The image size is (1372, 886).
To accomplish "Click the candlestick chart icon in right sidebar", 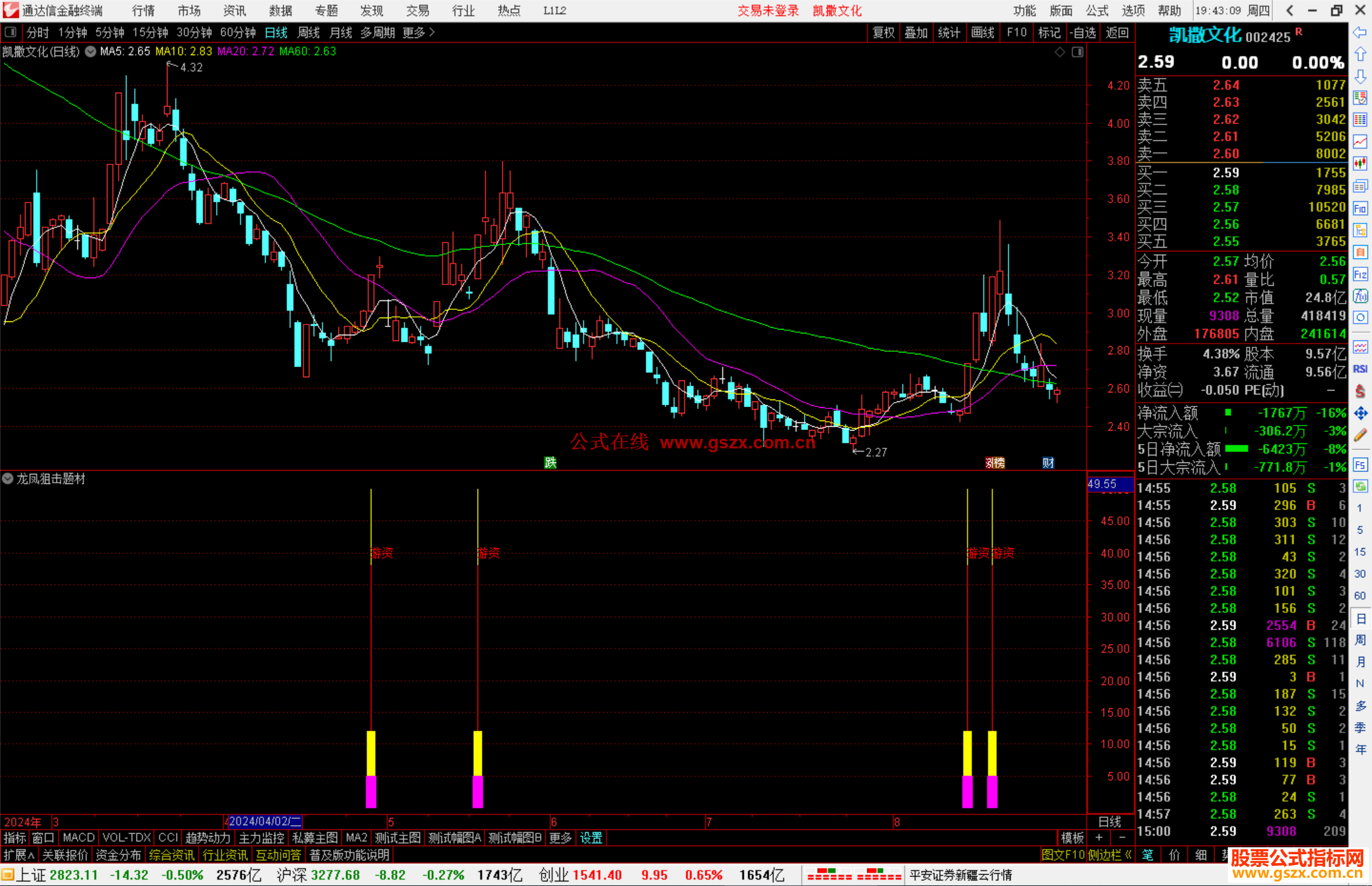I will tap(1360, 164).
